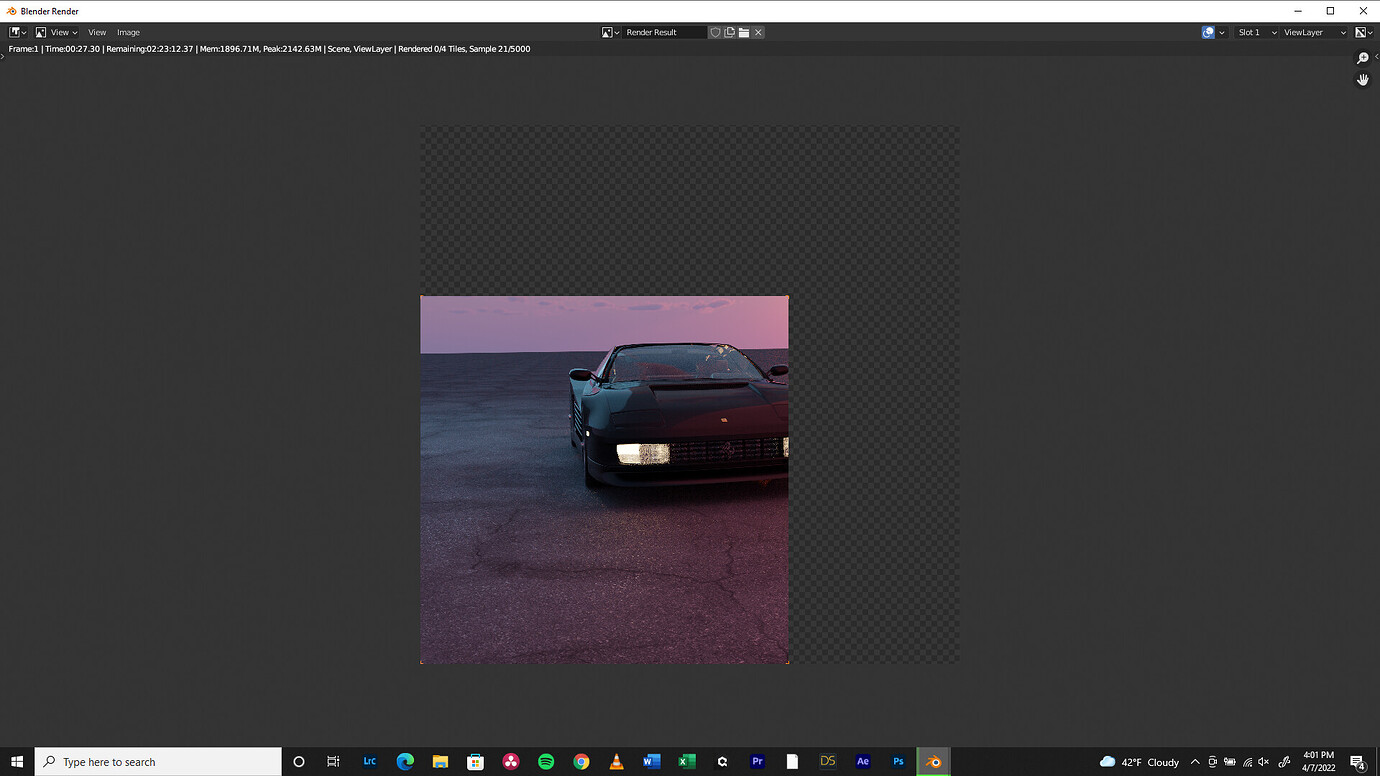
Task: Expand gizmo options dropdown arrow
Action: coord(1222,32)
